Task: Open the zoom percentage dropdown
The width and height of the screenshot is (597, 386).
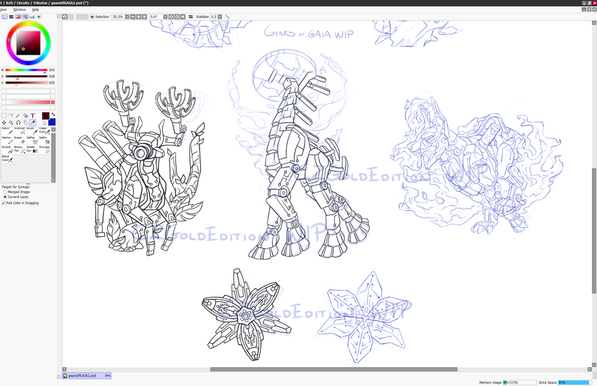Action: (127, 17)
